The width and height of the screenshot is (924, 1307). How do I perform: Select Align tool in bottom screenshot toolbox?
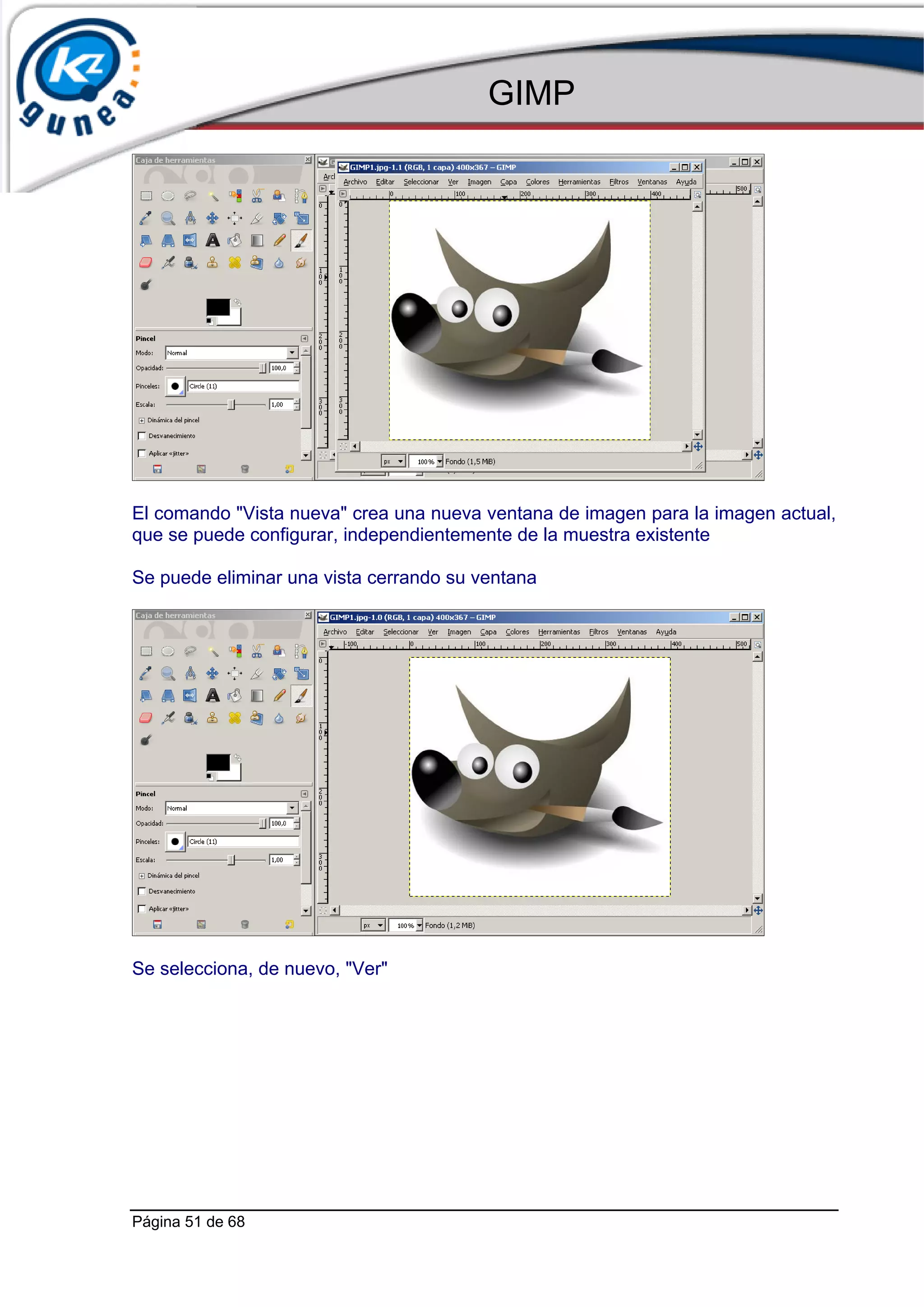pyautogui.click(x=235, y=674)
